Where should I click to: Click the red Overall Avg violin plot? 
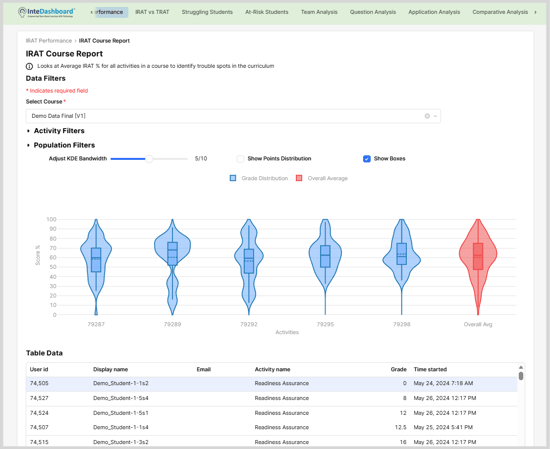(478, 267)
